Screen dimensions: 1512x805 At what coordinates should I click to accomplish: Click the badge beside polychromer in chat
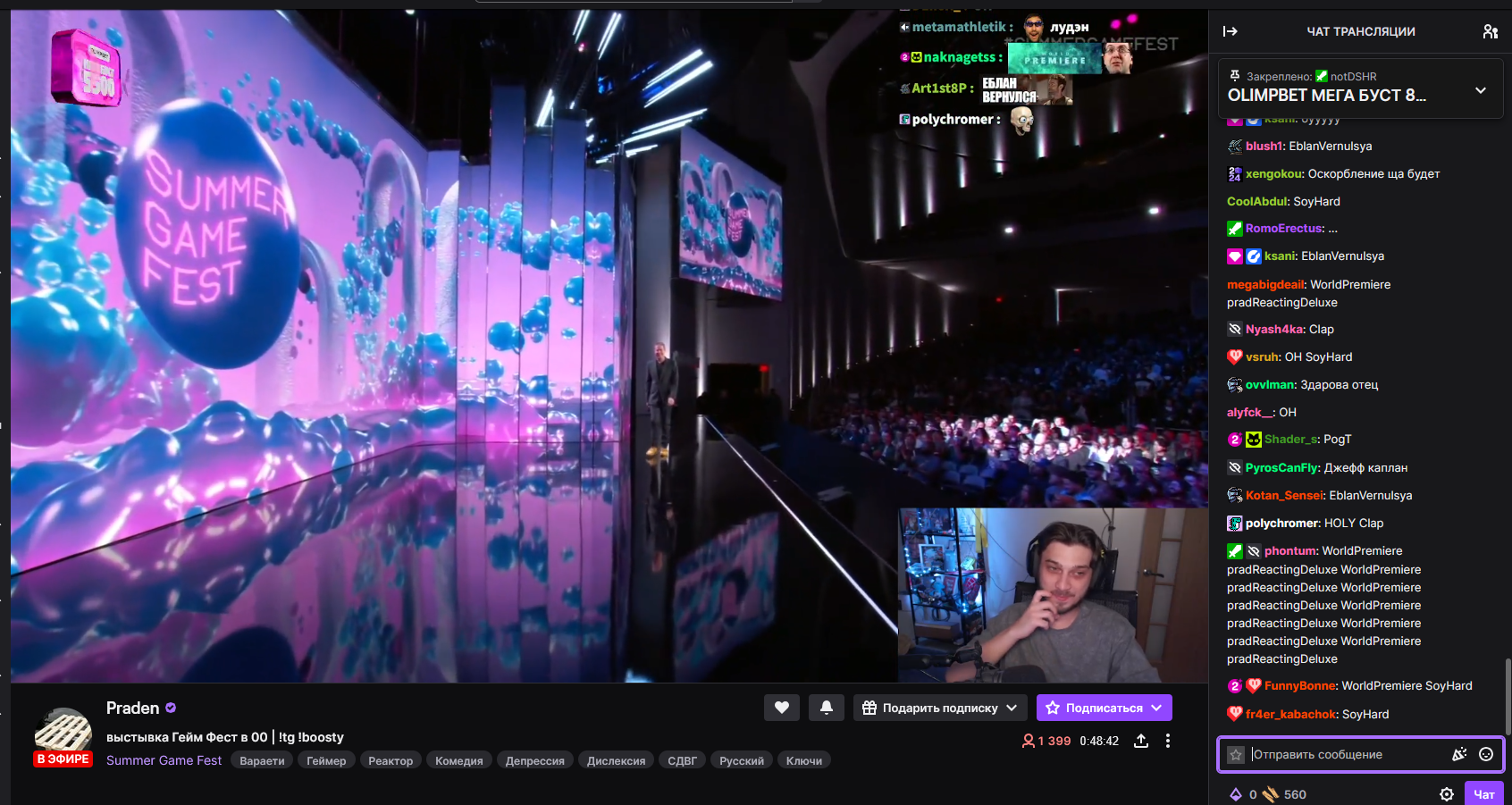coord(1235,524)
